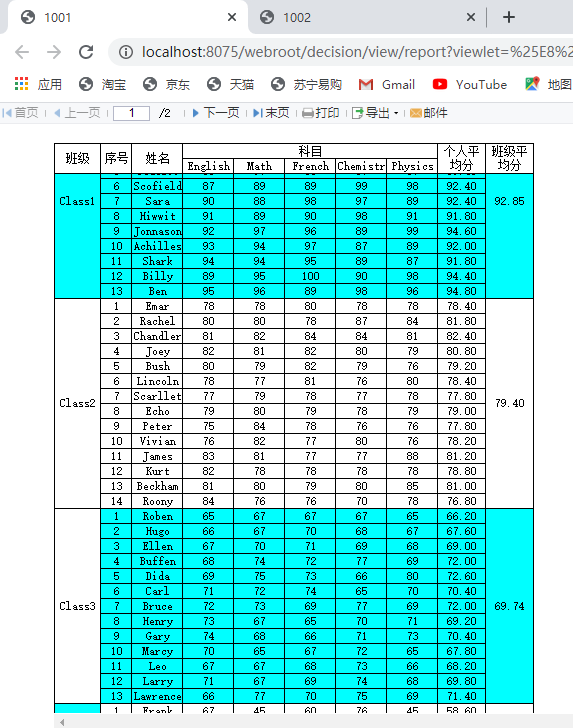Send report by 邮件 email button
Image resolution: width=573 pixels, height=728 pixels.
[x=429, y=113]
